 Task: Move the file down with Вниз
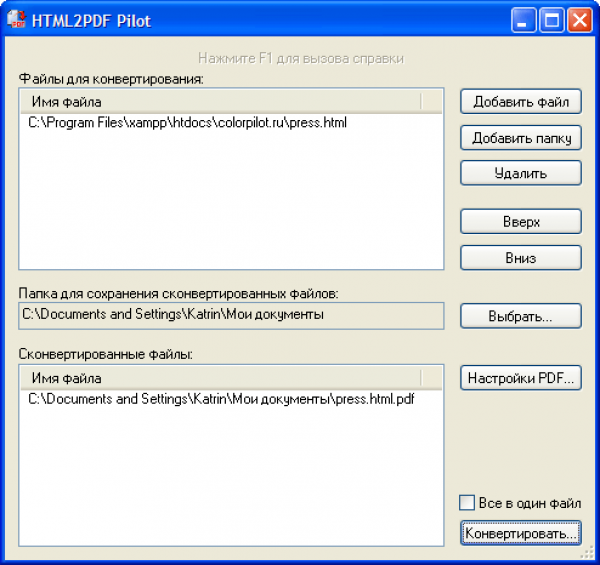[521, 258]
